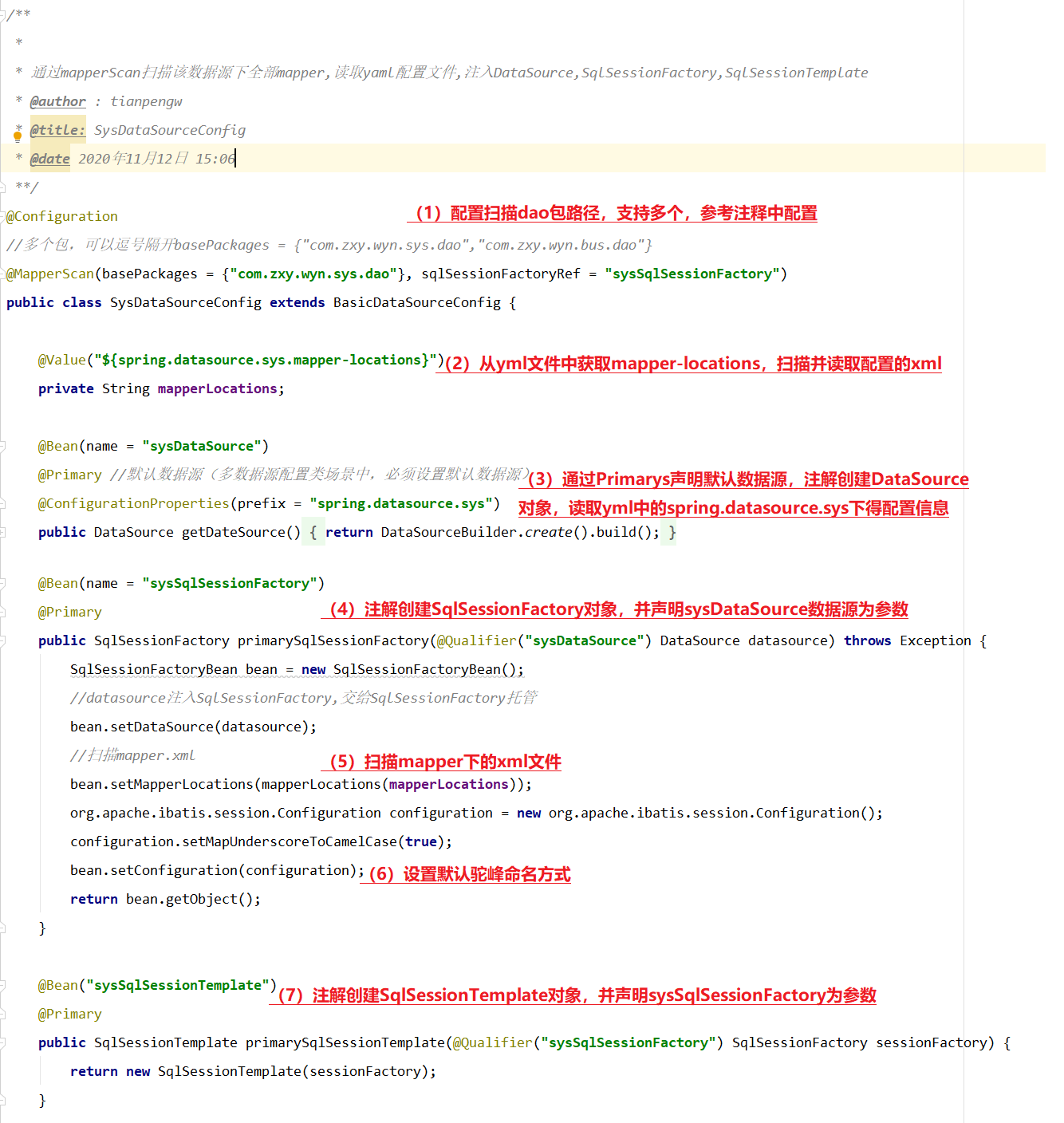Click the Exception type after throws
The image size is (1064, 1123).
936,640
